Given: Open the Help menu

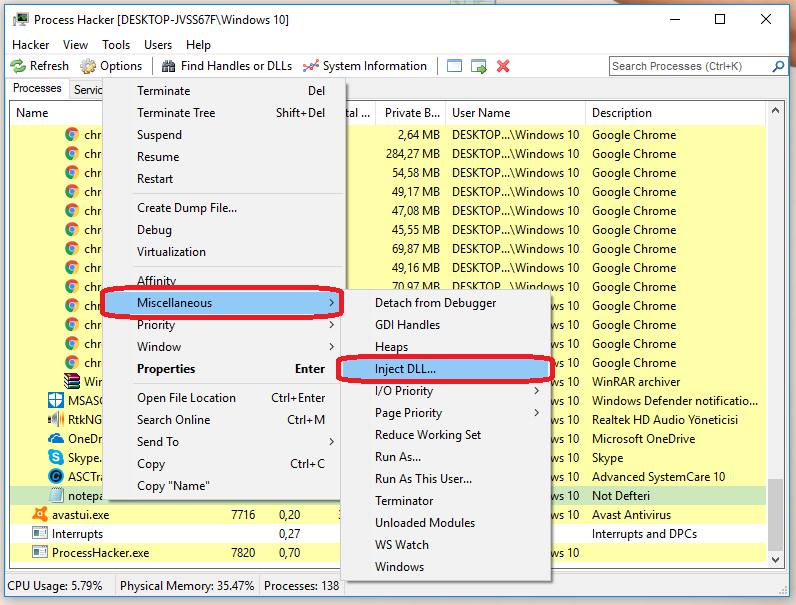Looking at the screenshot, I should (198, 45).
